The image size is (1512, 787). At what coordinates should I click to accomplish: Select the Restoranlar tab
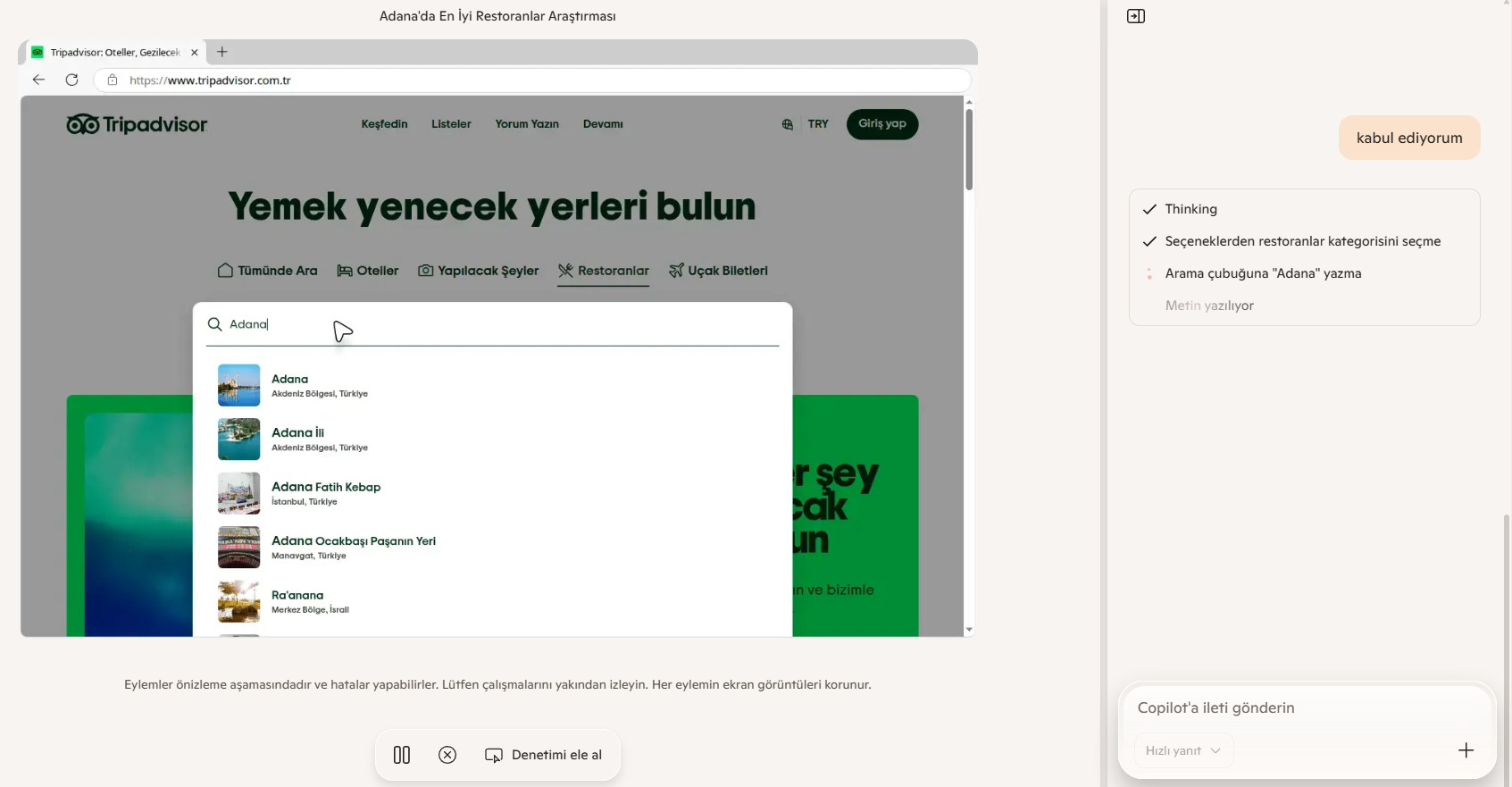point(604,271)
